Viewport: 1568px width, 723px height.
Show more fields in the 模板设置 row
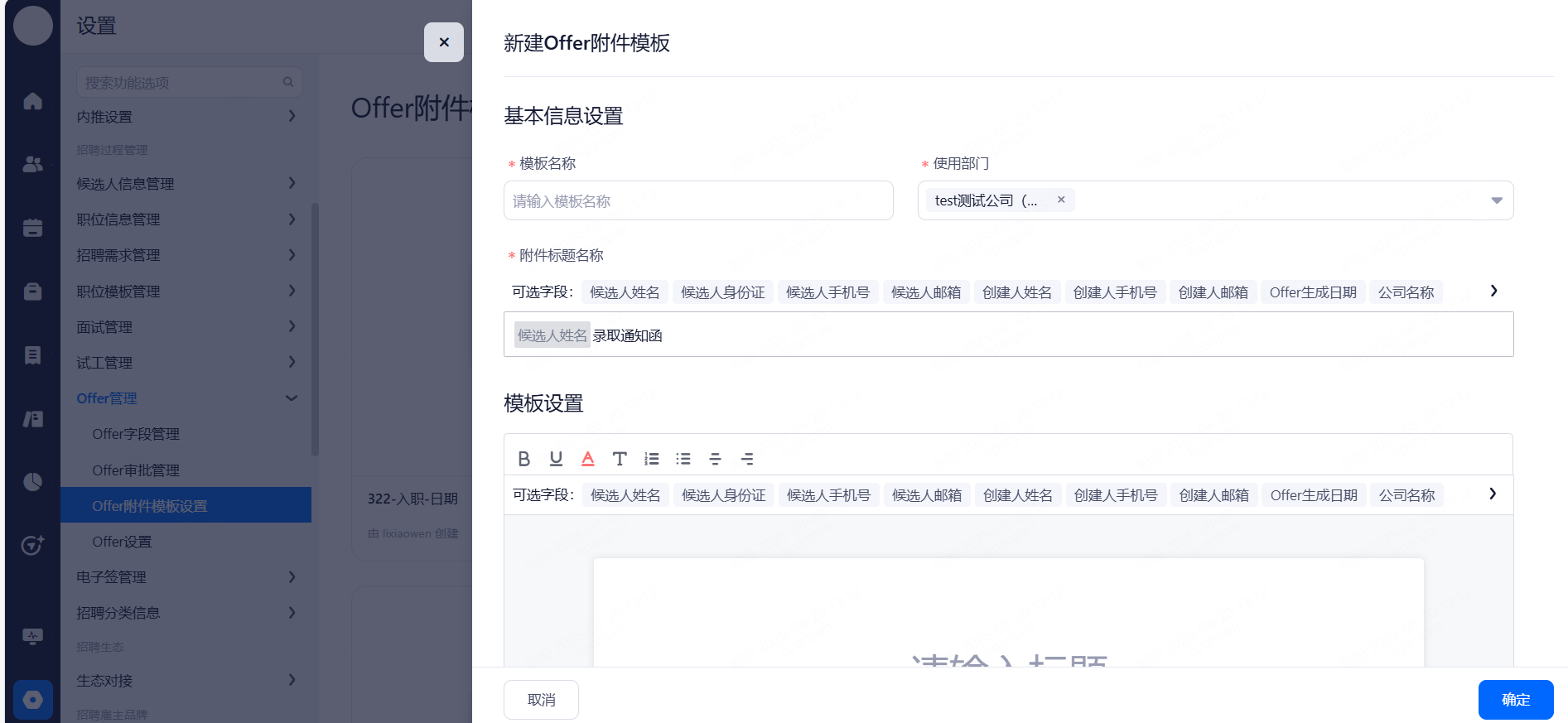1493,494
